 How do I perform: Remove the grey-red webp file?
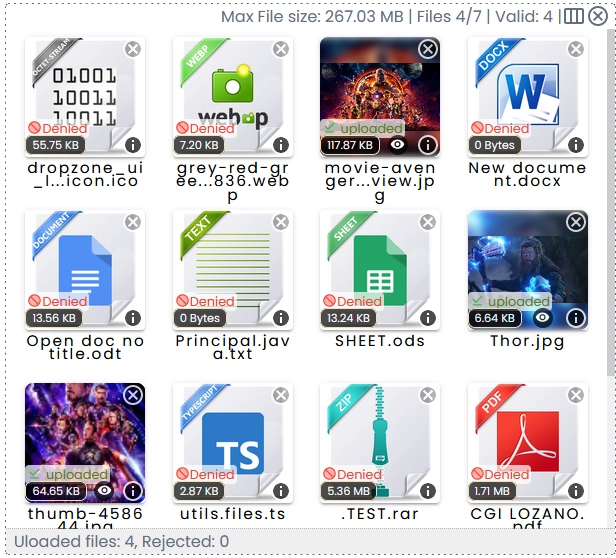pyautogui.click(x=281, y=49)
